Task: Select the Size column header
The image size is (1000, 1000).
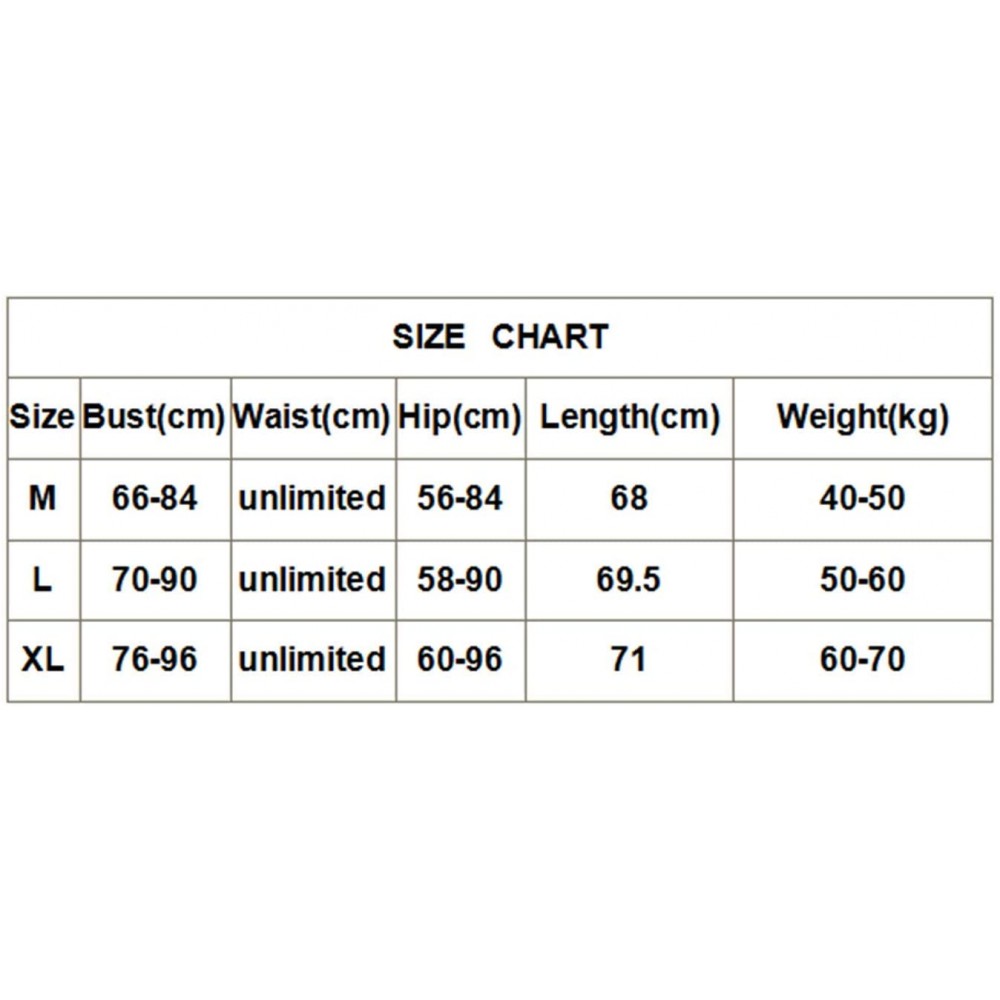Action: click(42, 416)
